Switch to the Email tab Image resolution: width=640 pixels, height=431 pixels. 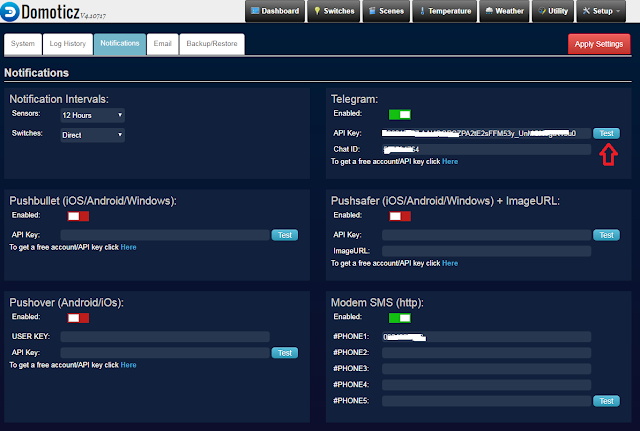tap(162, 44)
